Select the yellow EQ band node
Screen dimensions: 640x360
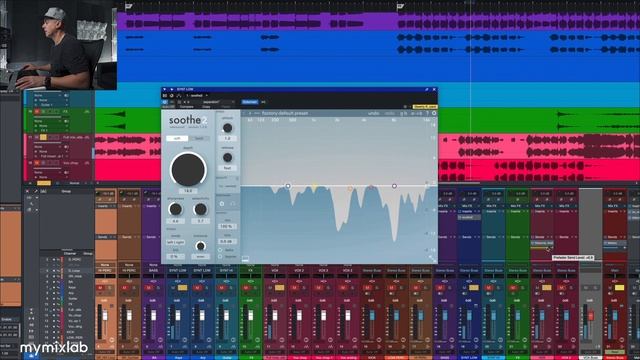(x=314, y=187)
